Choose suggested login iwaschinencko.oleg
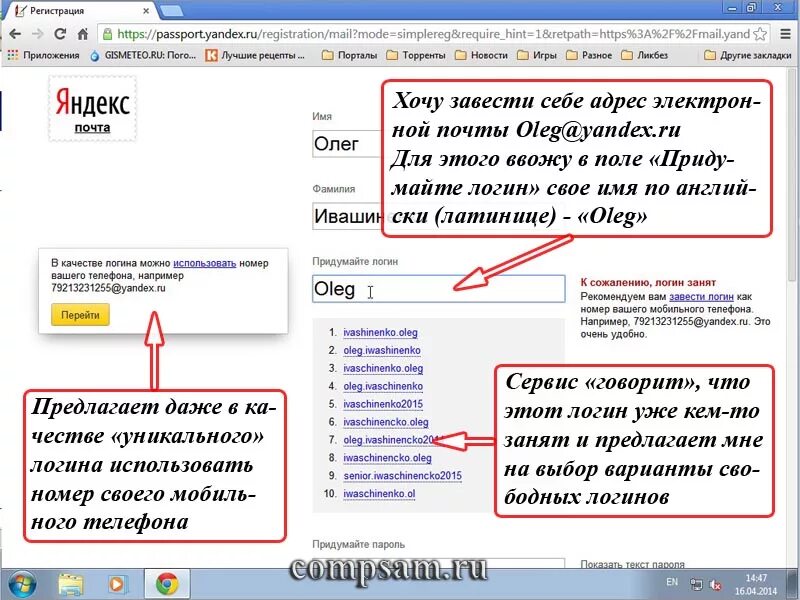Viewport: 800px width, 600px height. coord(387,458)
